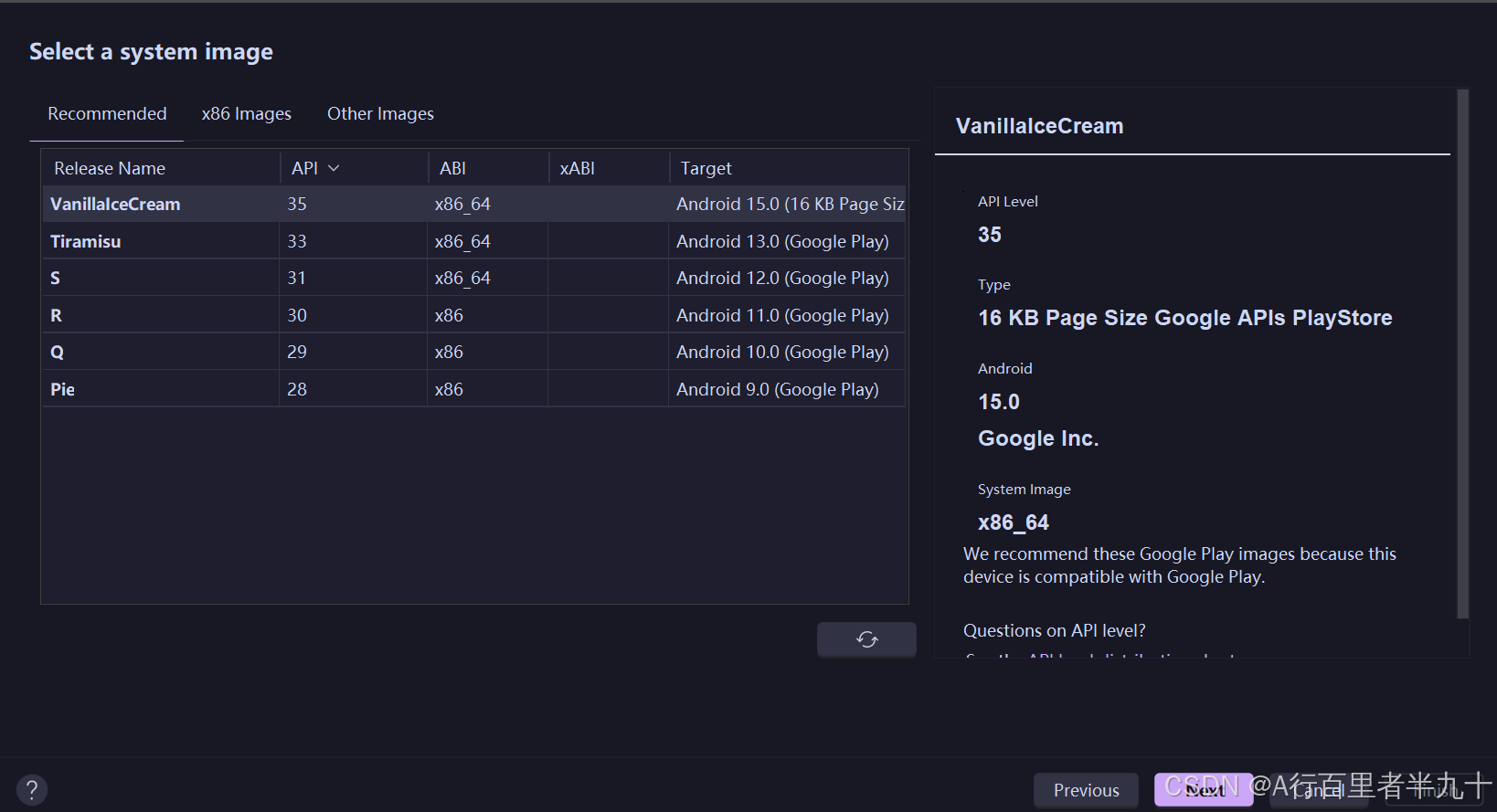Click the VanillaIceCream details panel heading
Image resolution: width=1497 pixels, height=812 pixels.
coord(1039,126)
